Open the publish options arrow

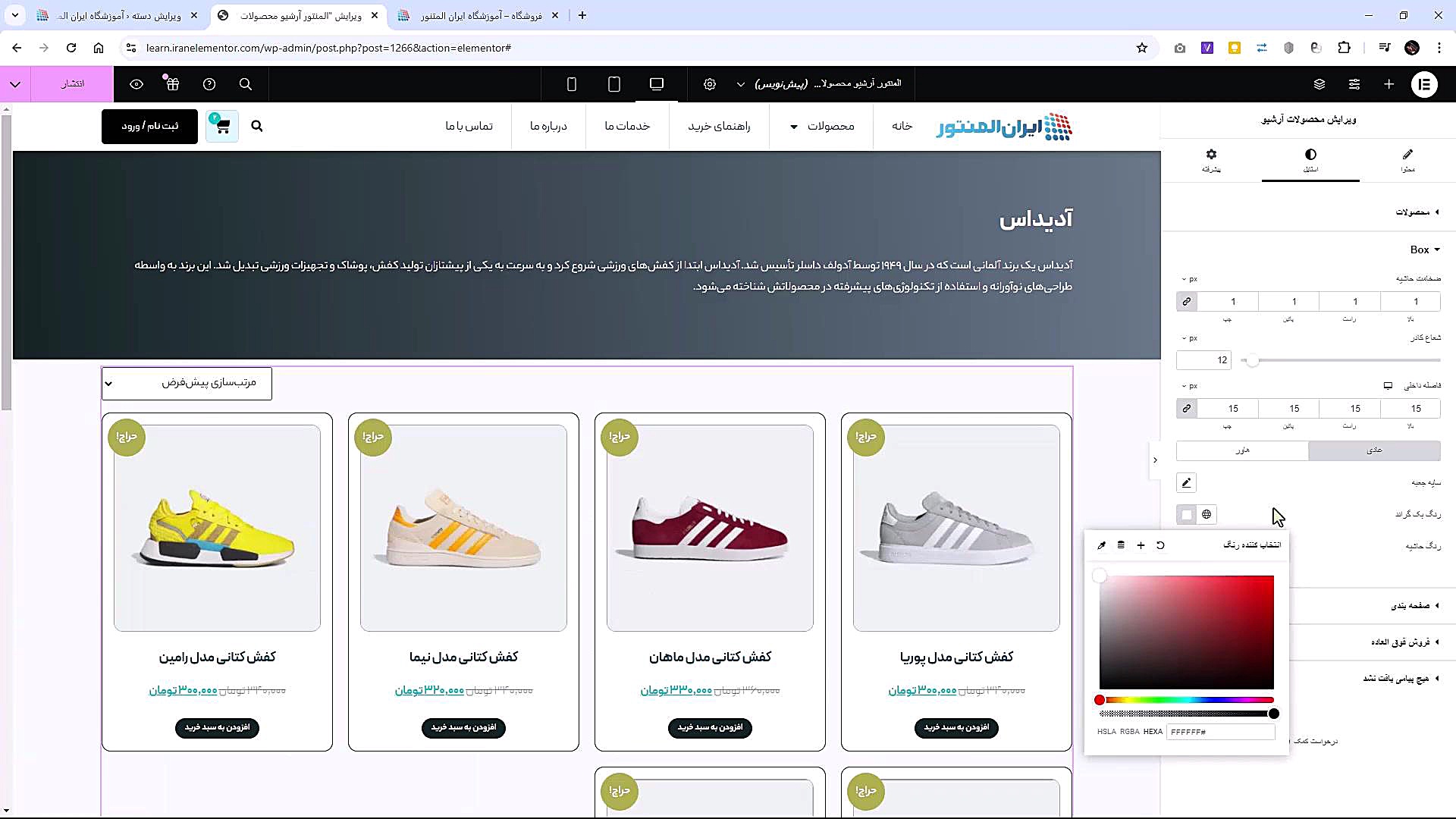pos(15,84)
